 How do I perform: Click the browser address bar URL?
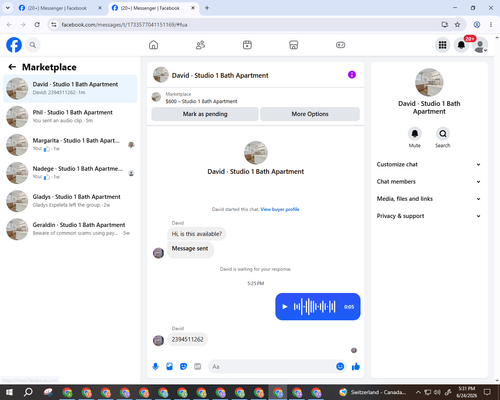tap(124, 25)
